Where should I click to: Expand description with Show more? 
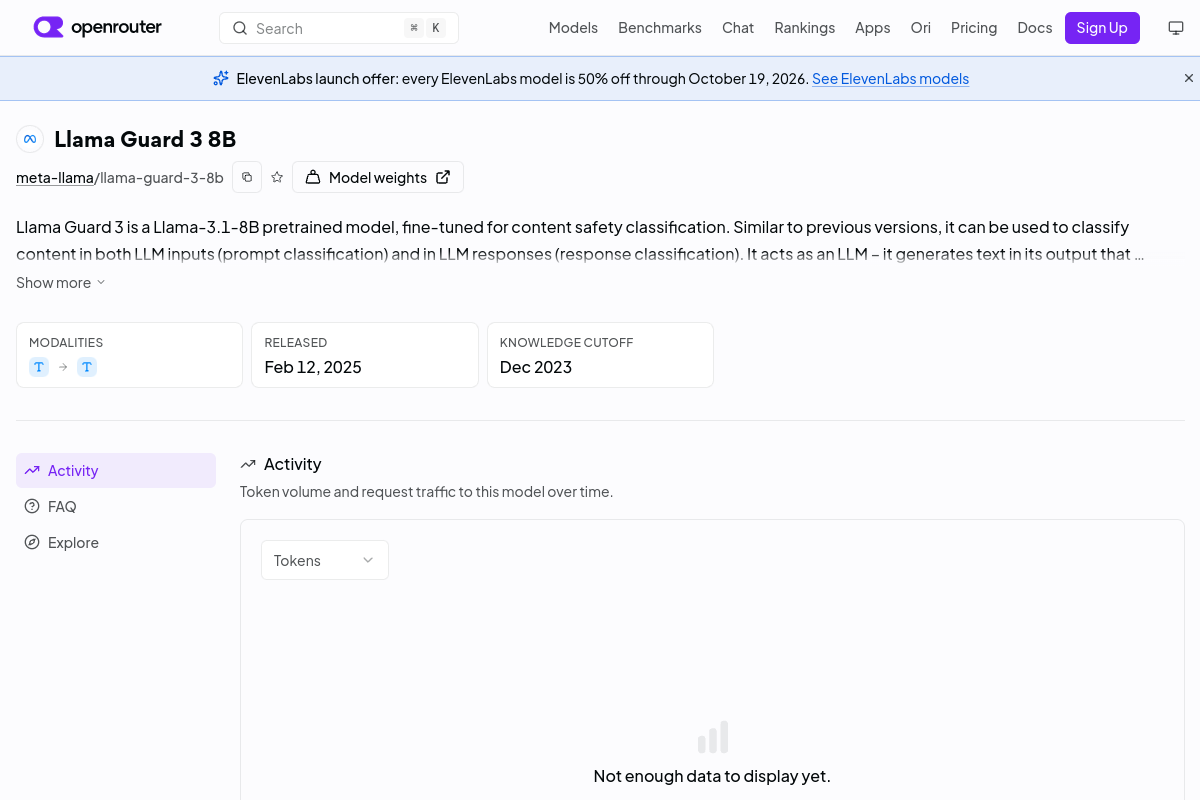61,283
